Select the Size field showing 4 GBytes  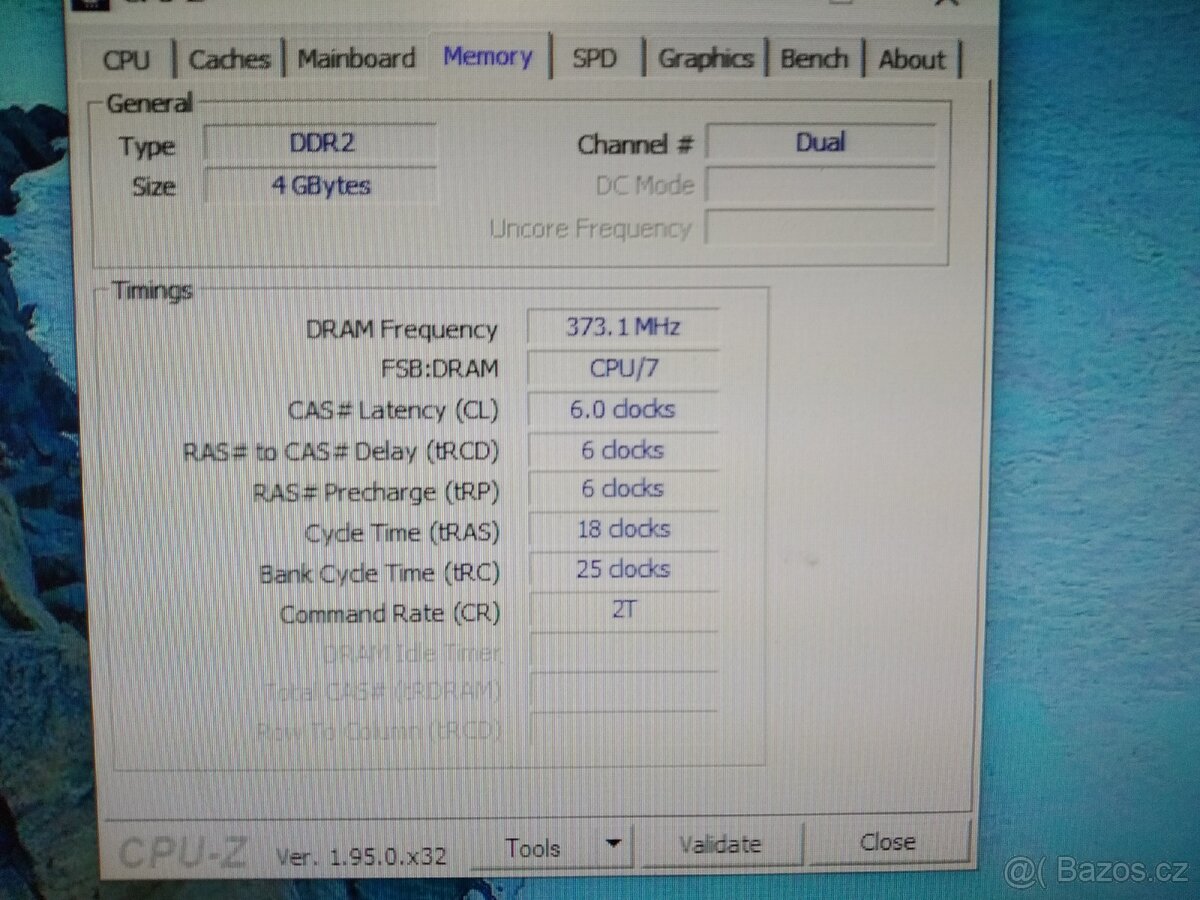(x=321, y=186)
